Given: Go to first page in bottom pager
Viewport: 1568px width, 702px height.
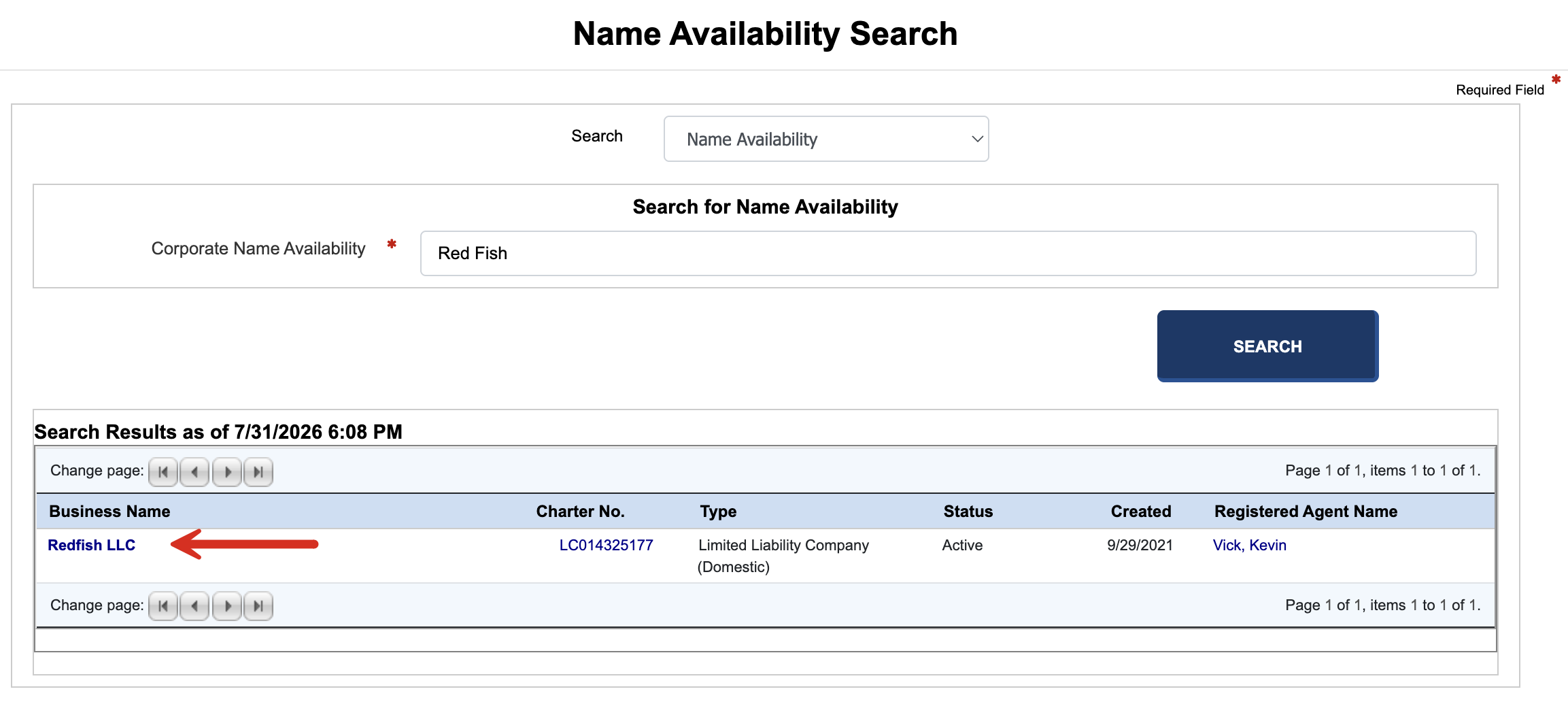Looking at the screenshot, I should [x=163, y=606].
